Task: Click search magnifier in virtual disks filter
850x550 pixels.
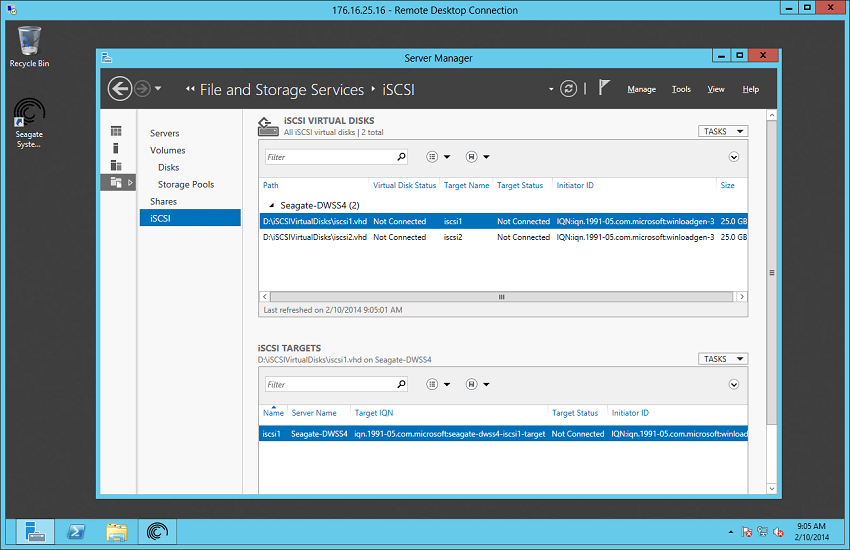Action: tap(401, 157)
